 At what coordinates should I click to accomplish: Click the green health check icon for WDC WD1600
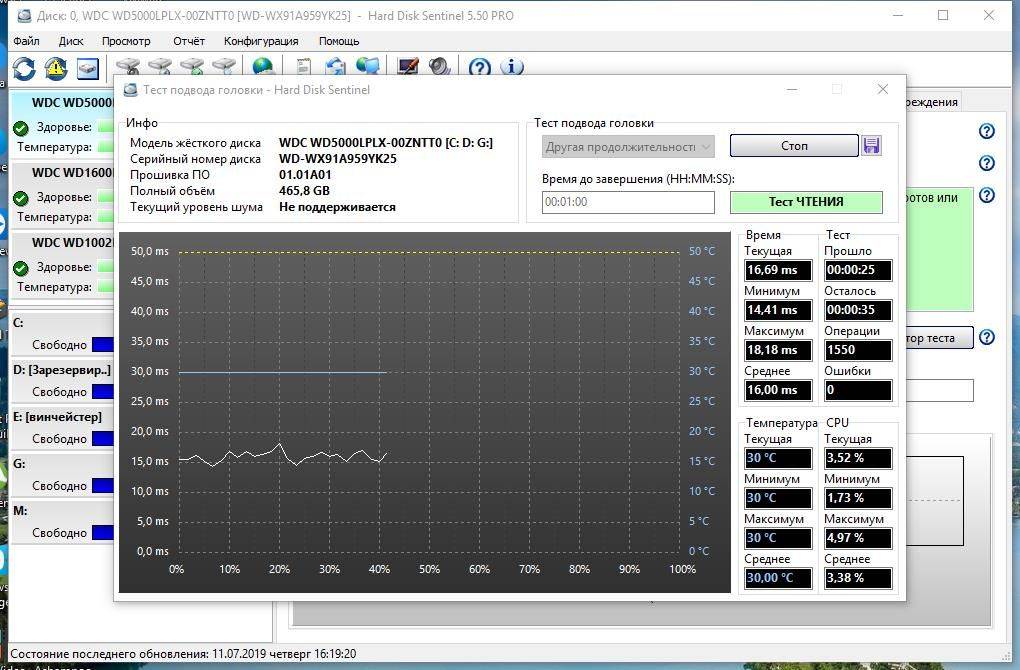coord(21,198)
